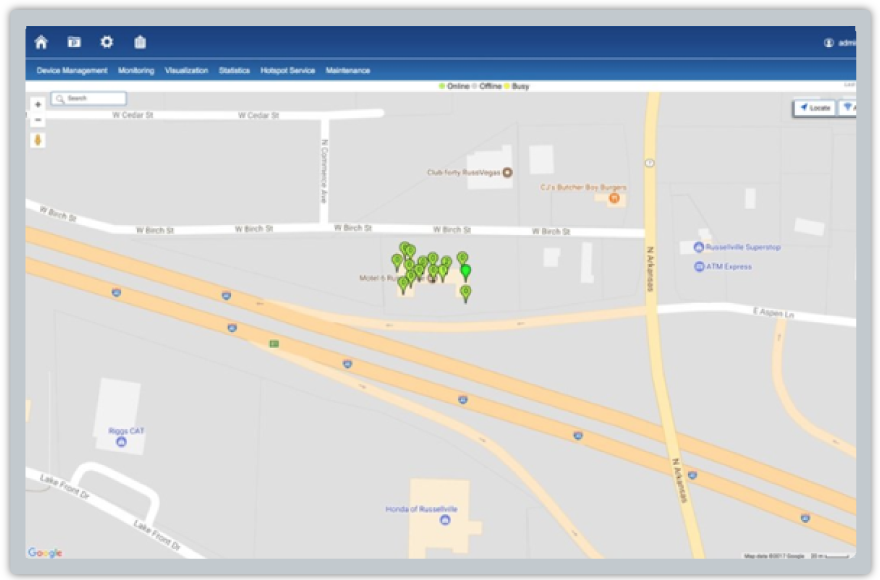This screenshot has height=580, width=880.
Task: Click the solid bright green device marker
Action: coord(465,271)
